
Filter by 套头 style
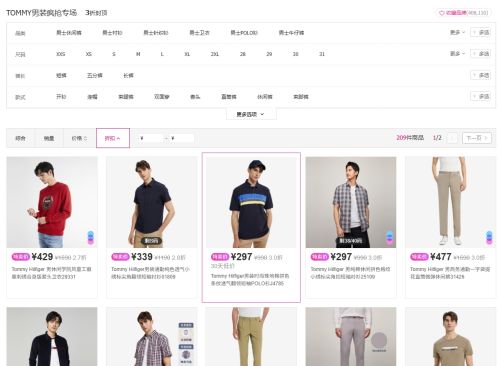(x=195, y=97)
